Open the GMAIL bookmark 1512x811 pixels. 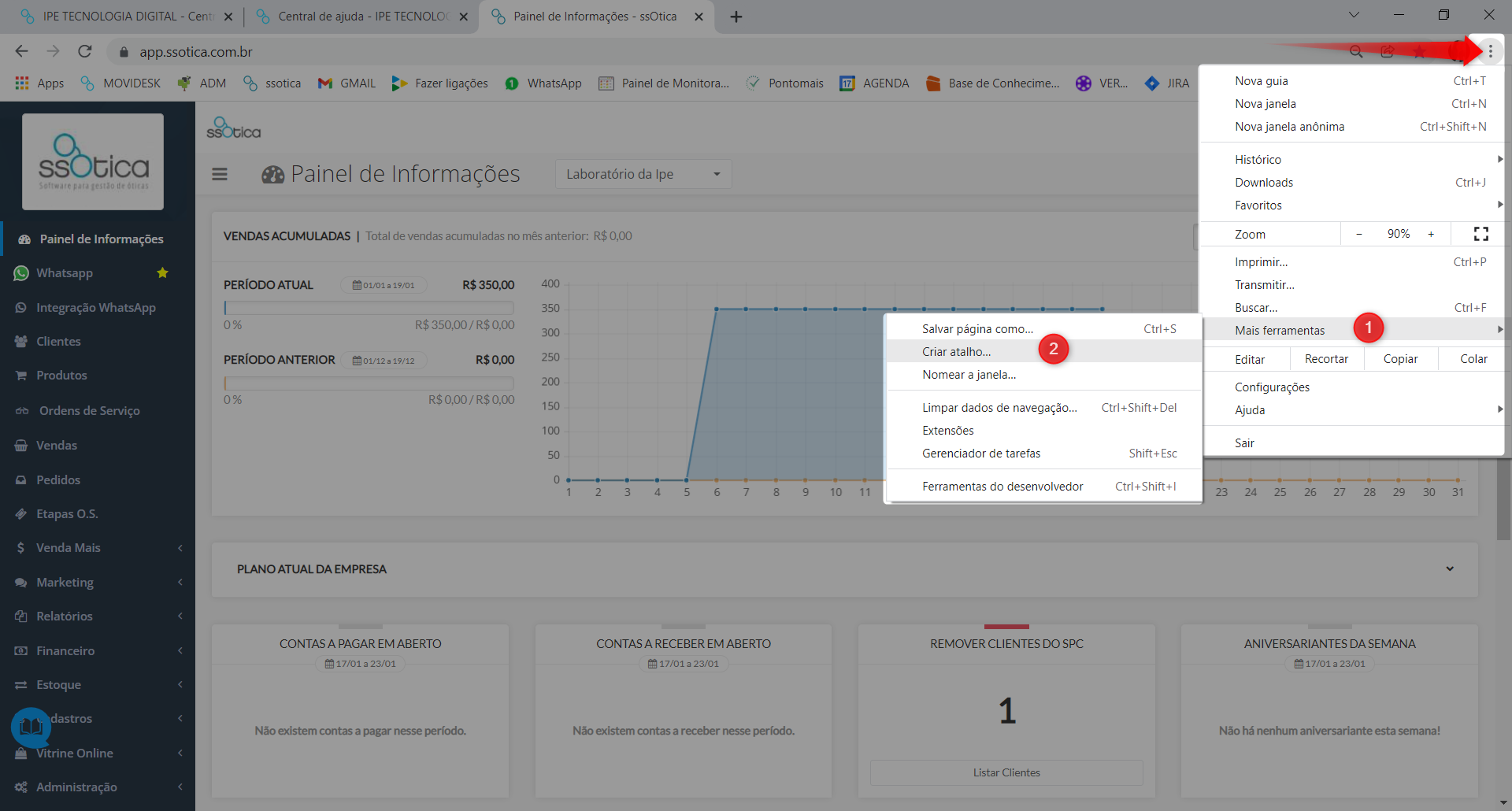point(346,83)
